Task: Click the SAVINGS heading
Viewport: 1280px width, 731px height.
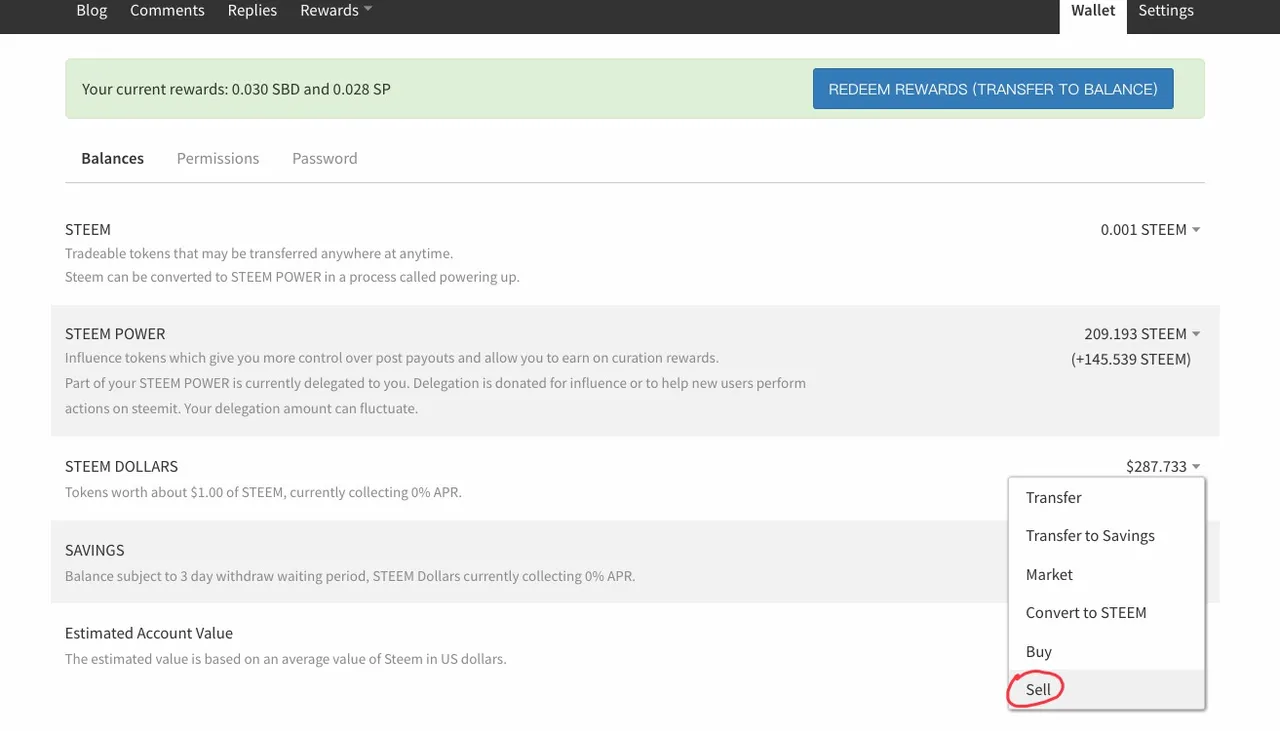Action: pyautogui.click(x=94, y=550)
